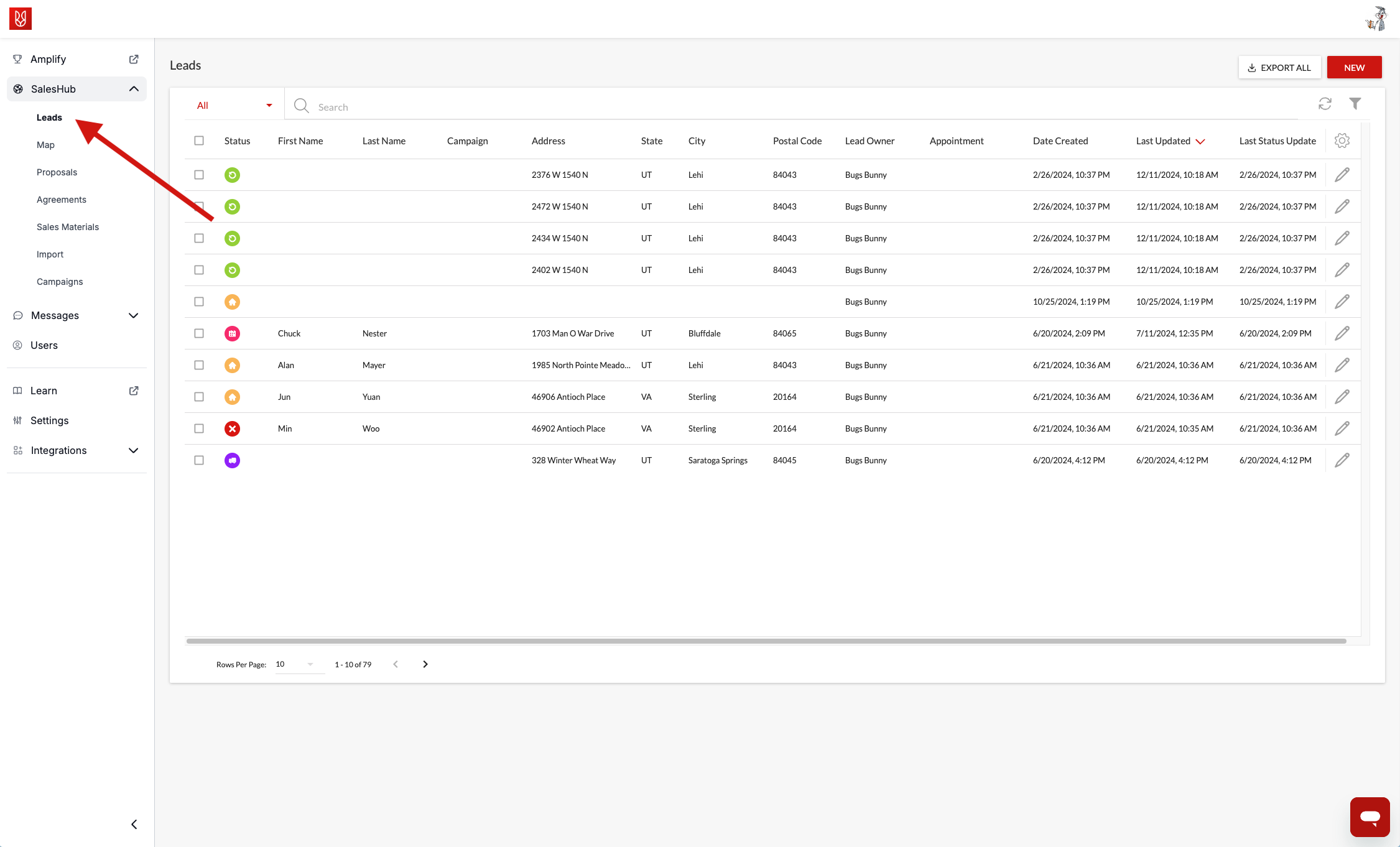1400x847 pixels.
Task: Open Import in the sidebar
Action: 50,254
